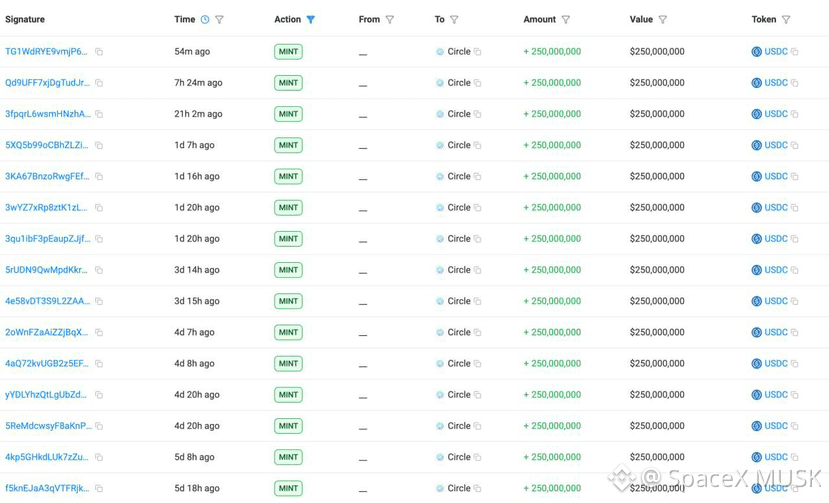Open transaction 4kp5GHkdLUk7zZu...
This screenshot has height=503, width=829.
47,457
